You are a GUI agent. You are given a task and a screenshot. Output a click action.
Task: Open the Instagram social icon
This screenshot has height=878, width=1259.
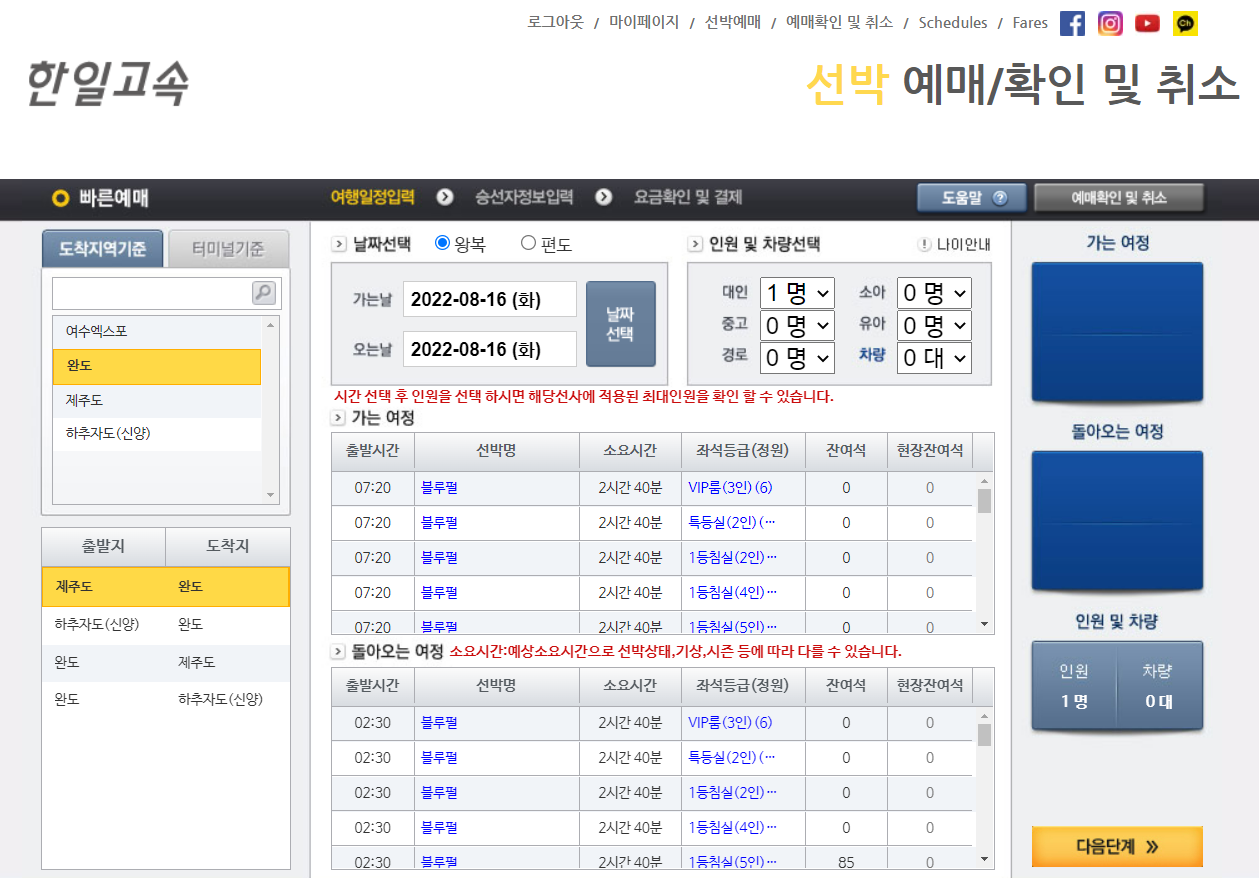click(1110, 23)
